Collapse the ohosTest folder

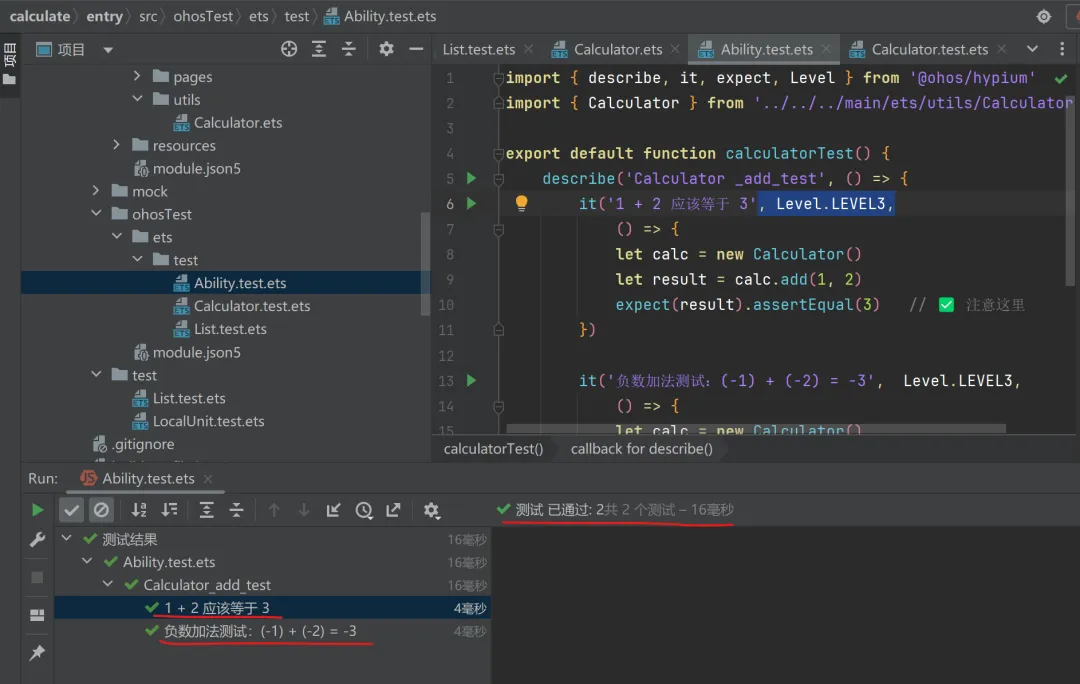pyautogui.click(x=97, y=214)
